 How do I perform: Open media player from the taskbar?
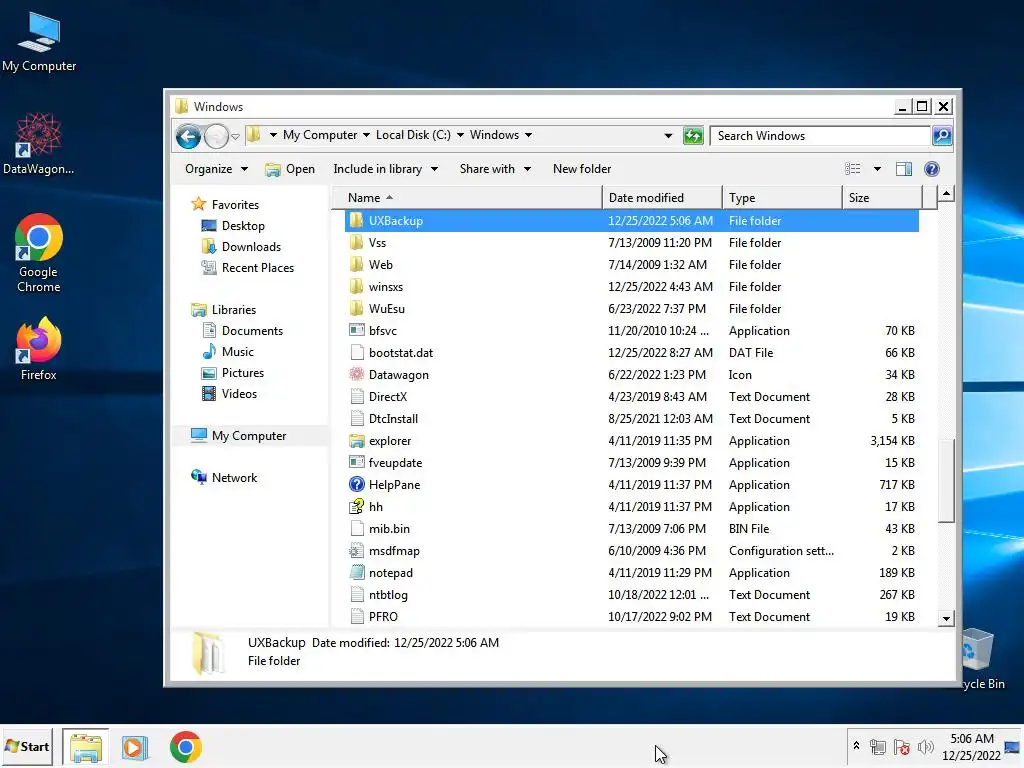point(135,747)
